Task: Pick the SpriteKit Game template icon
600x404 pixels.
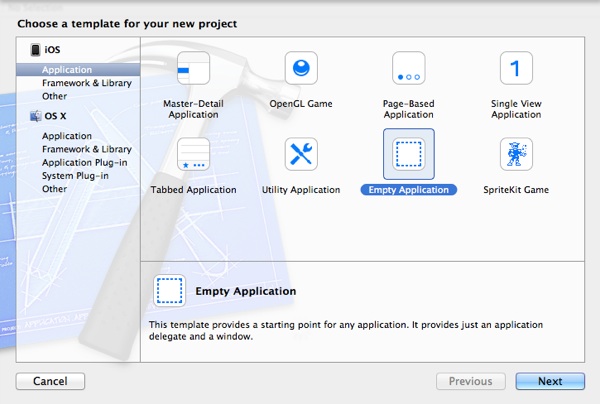Action: click(516, 155)
